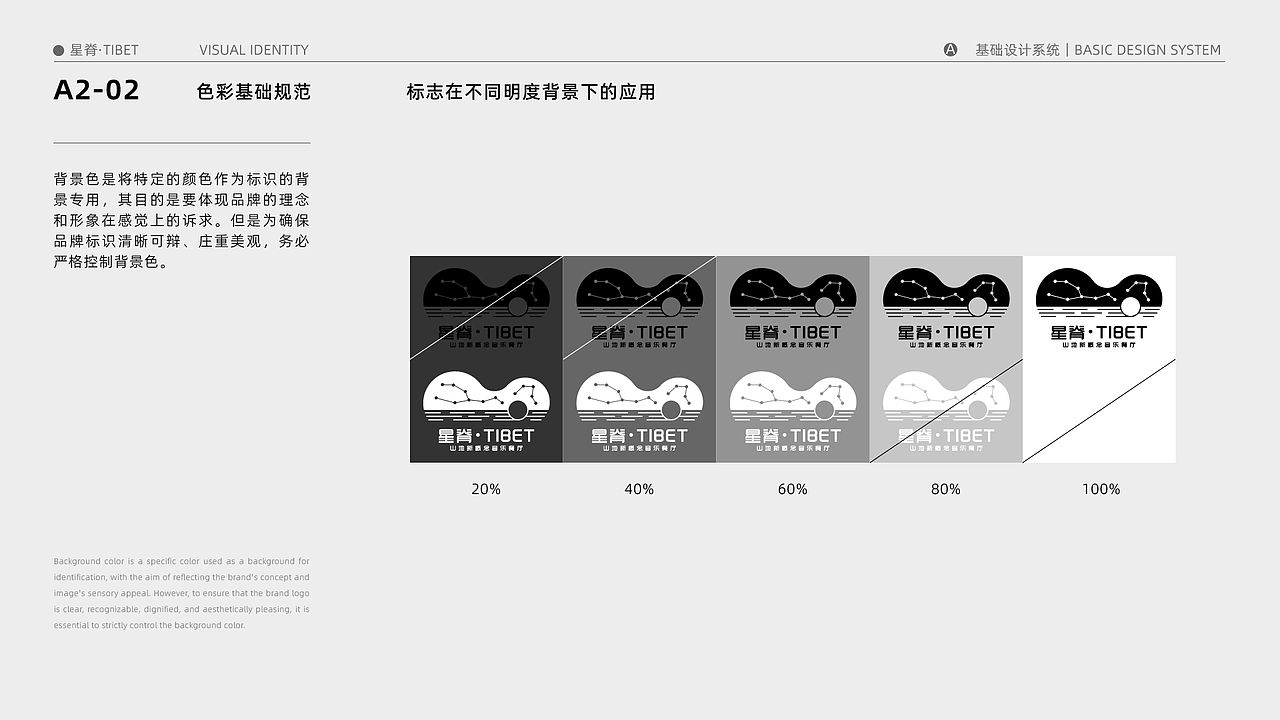
Task: Click the 60% brightness label
Action: coord(793,489)
